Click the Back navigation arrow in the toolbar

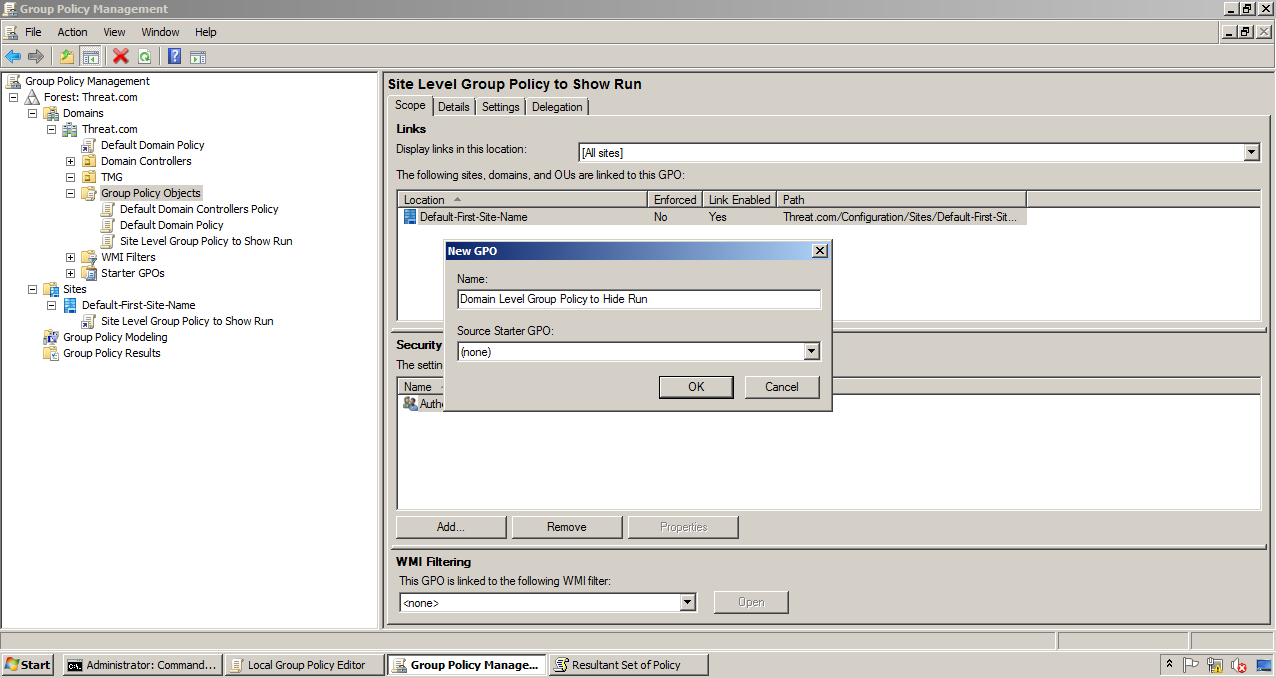[13, 56]
